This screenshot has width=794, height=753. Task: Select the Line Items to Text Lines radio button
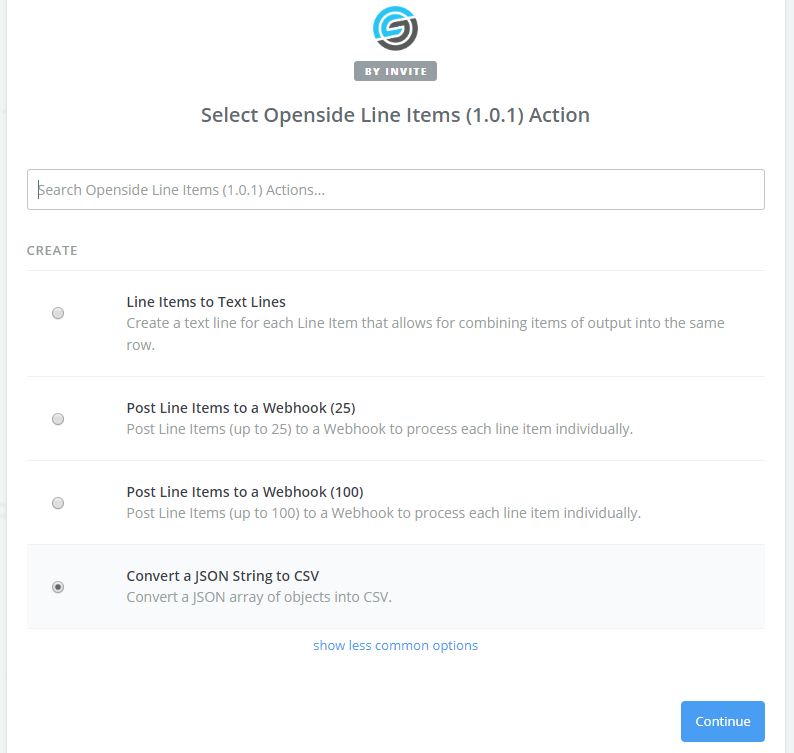point(58,313)
